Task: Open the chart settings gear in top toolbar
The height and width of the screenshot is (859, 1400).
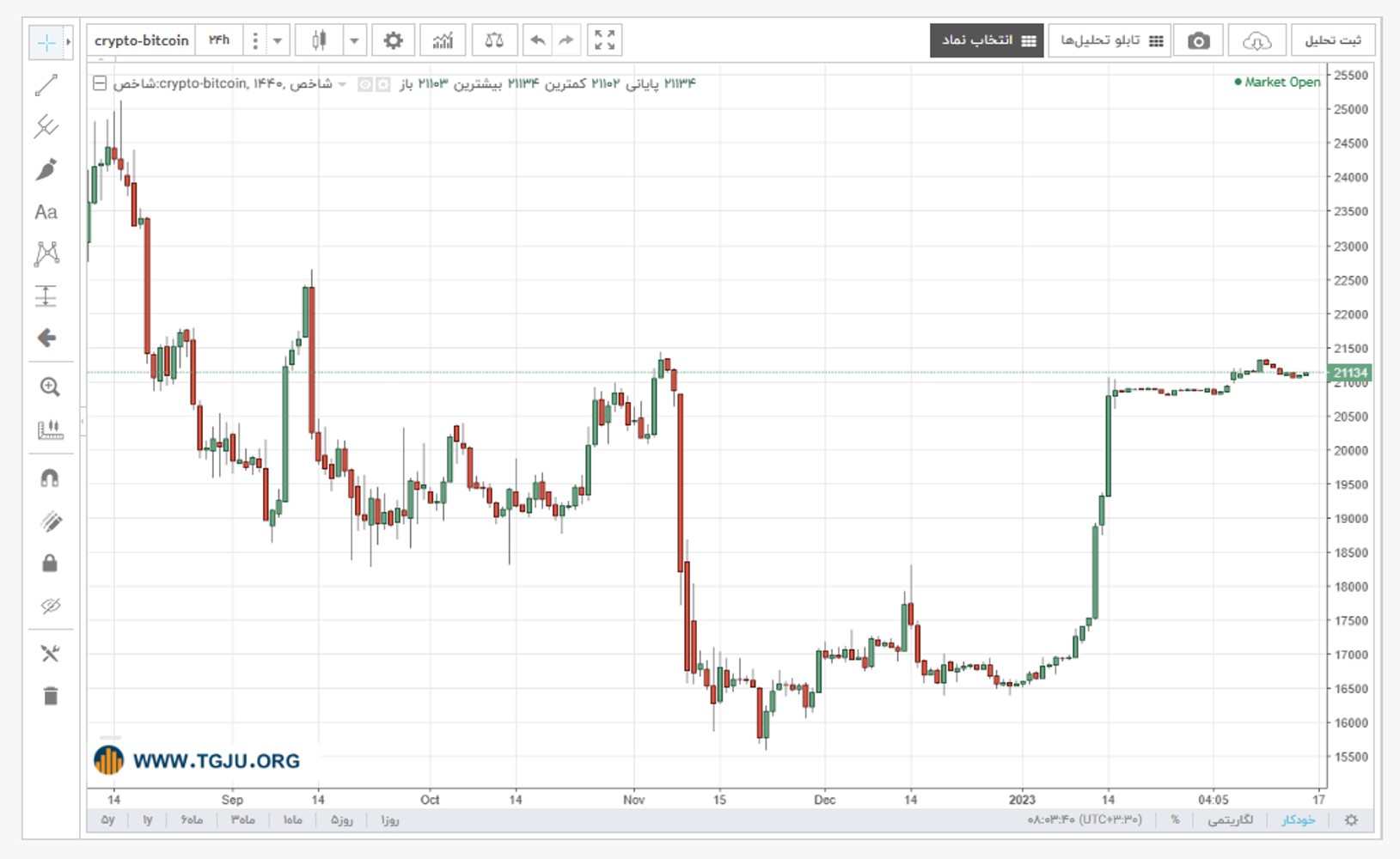Action: click(x=393, y=40)
